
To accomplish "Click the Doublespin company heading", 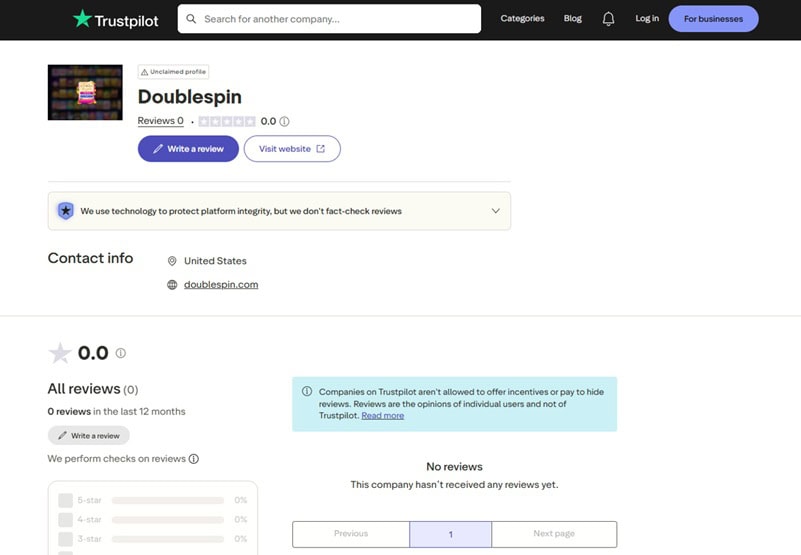I will click(190, 97).
